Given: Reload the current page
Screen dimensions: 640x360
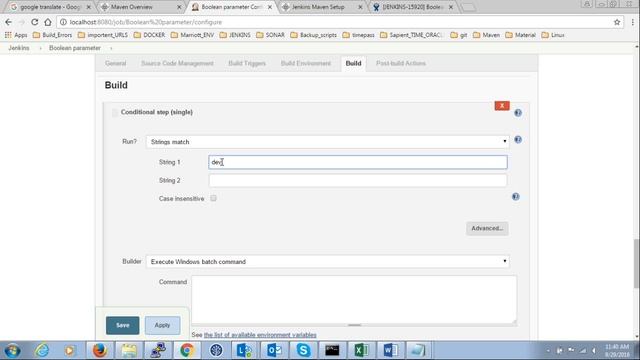Looking at the screenshot, I should pos(35,22).
